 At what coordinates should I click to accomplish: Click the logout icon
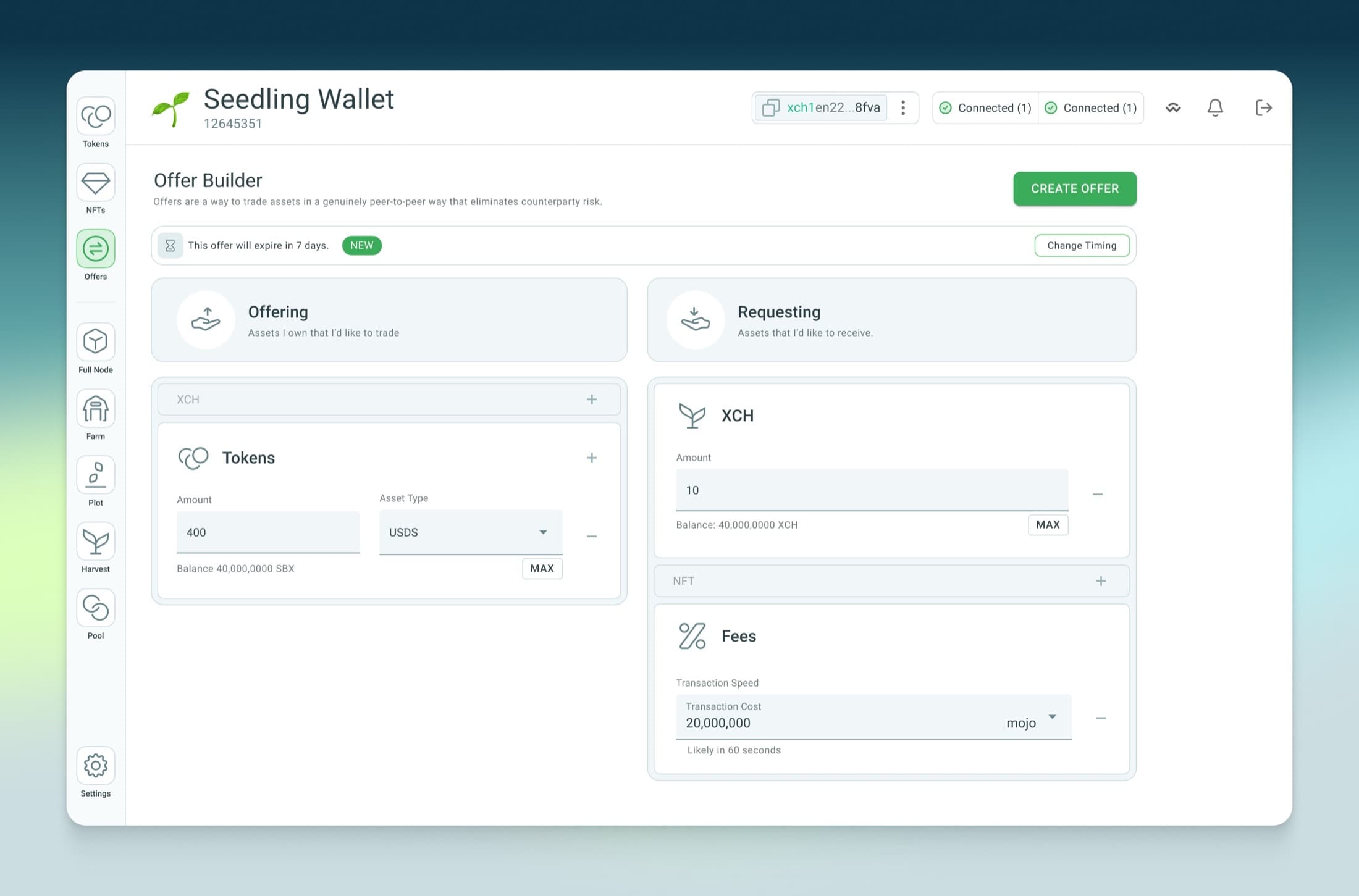pyautogui.click(x=1263, y=107)
